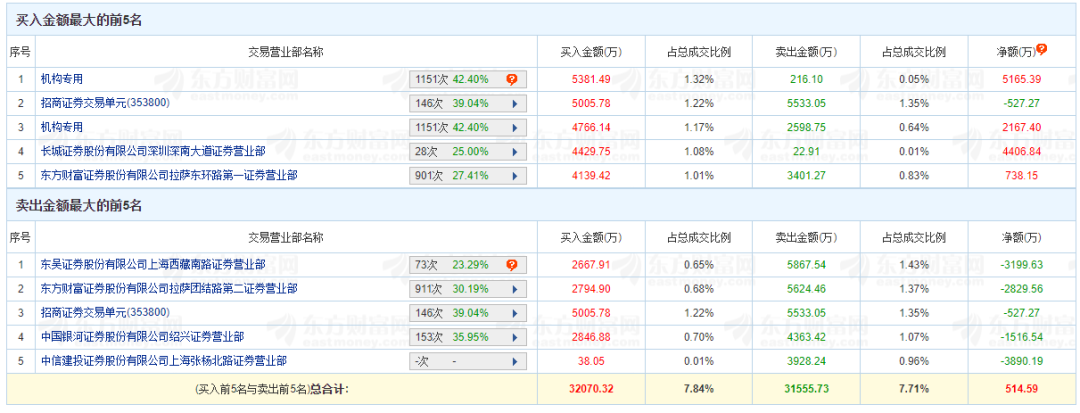Screen dimensions: 1080x413
Task: Select total net amount 514.59
Action: coord(1021,389)
